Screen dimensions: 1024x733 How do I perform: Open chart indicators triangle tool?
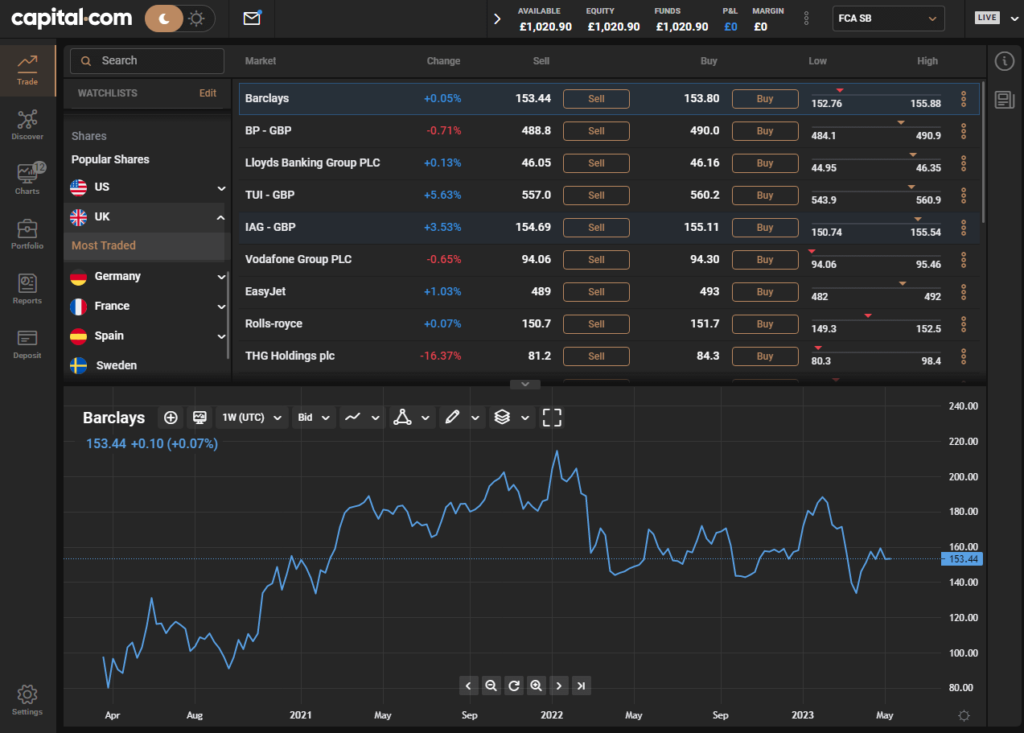[411, 417]
